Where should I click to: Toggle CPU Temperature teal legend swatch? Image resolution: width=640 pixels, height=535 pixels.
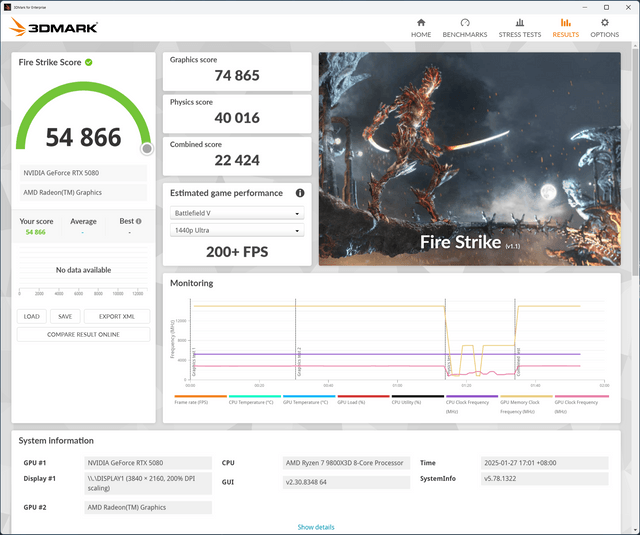click(x=255, y=396)
